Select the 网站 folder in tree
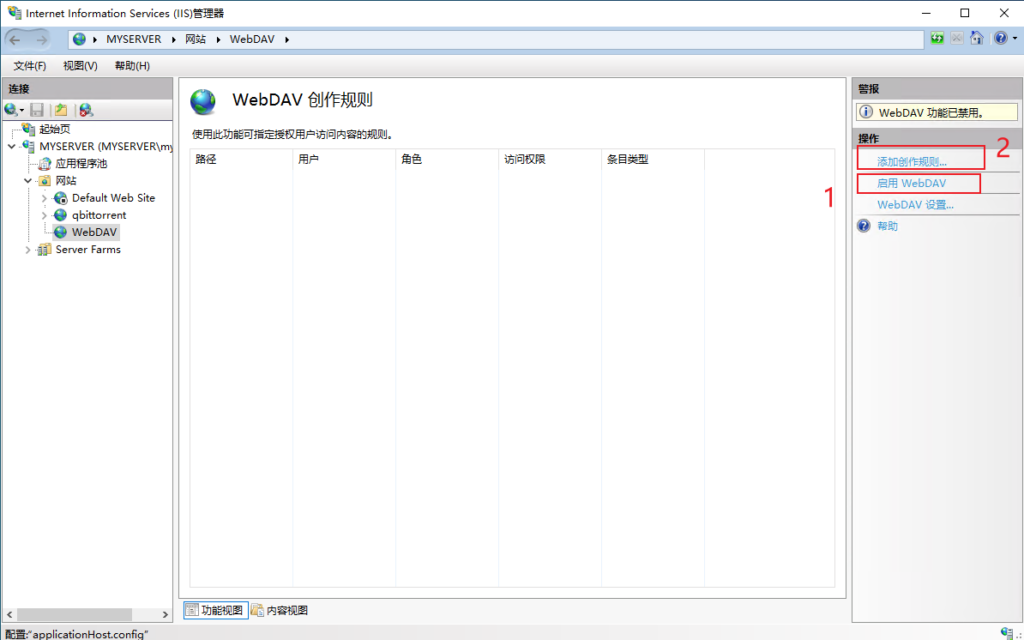1024x640 pixels. (66, 181)
